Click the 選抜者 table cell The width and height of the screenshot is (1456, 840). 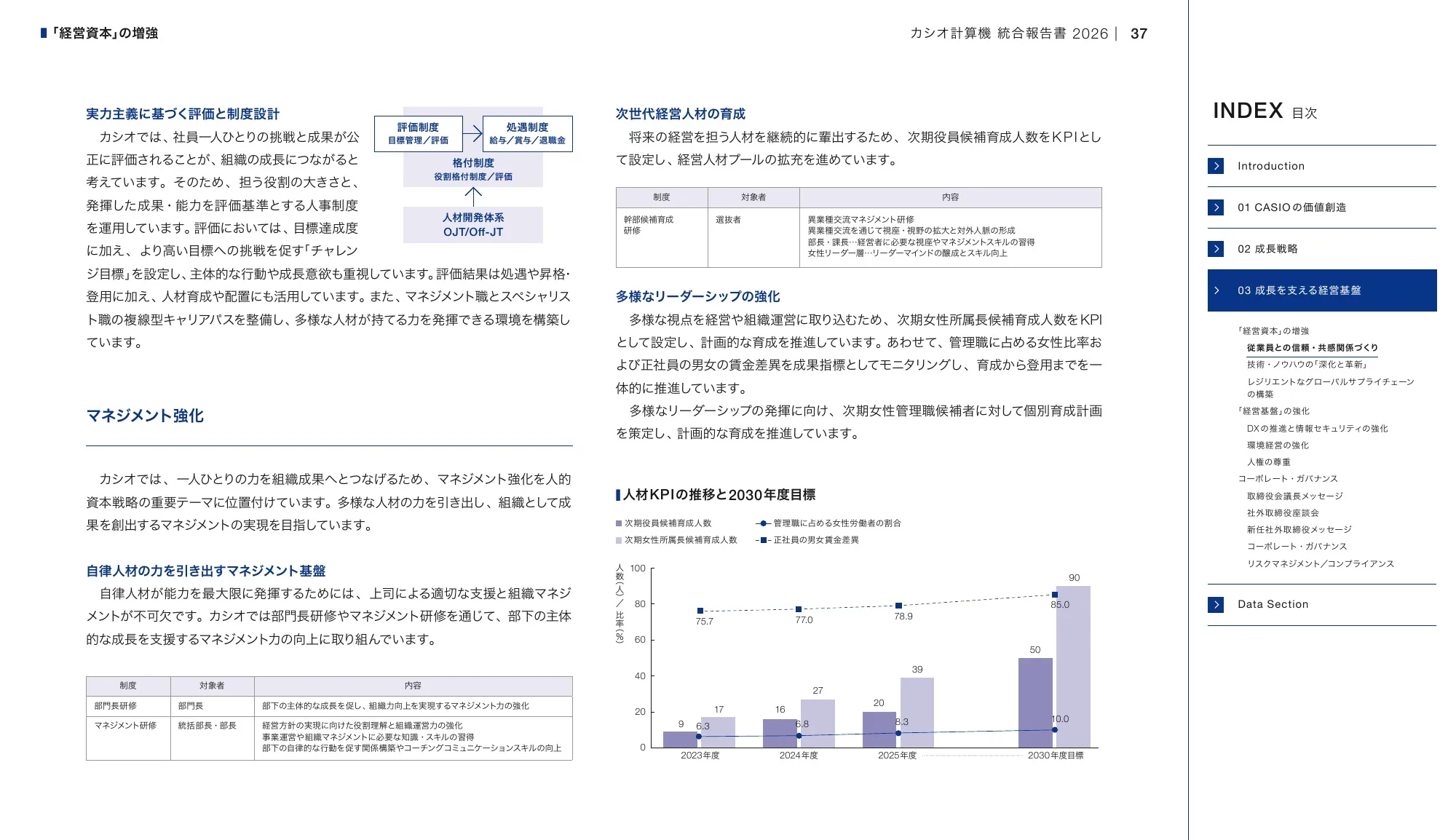tap(753, 238)
